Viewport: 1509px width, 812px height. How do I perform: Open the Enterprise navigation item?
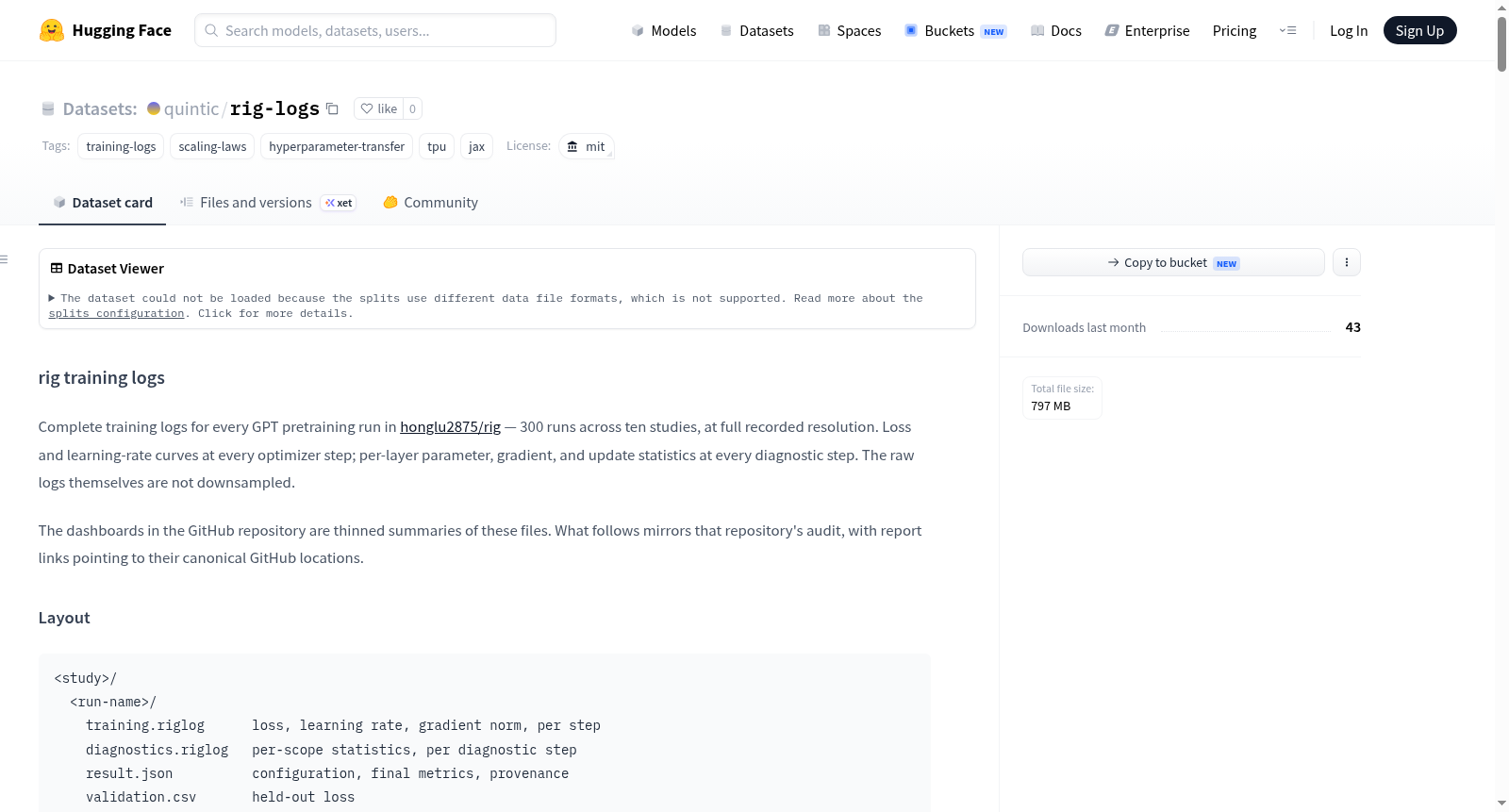pyautogui.click(x=1147, y=30)
